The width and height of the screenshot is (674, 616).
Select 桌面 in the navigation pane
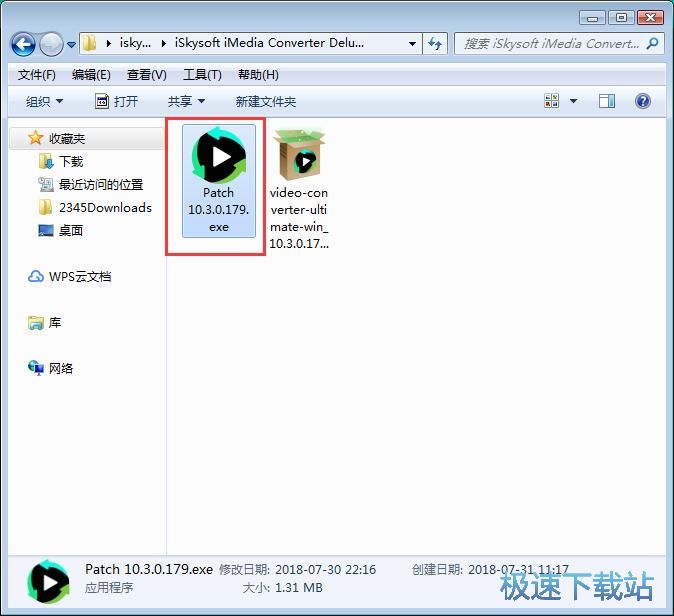70,231
